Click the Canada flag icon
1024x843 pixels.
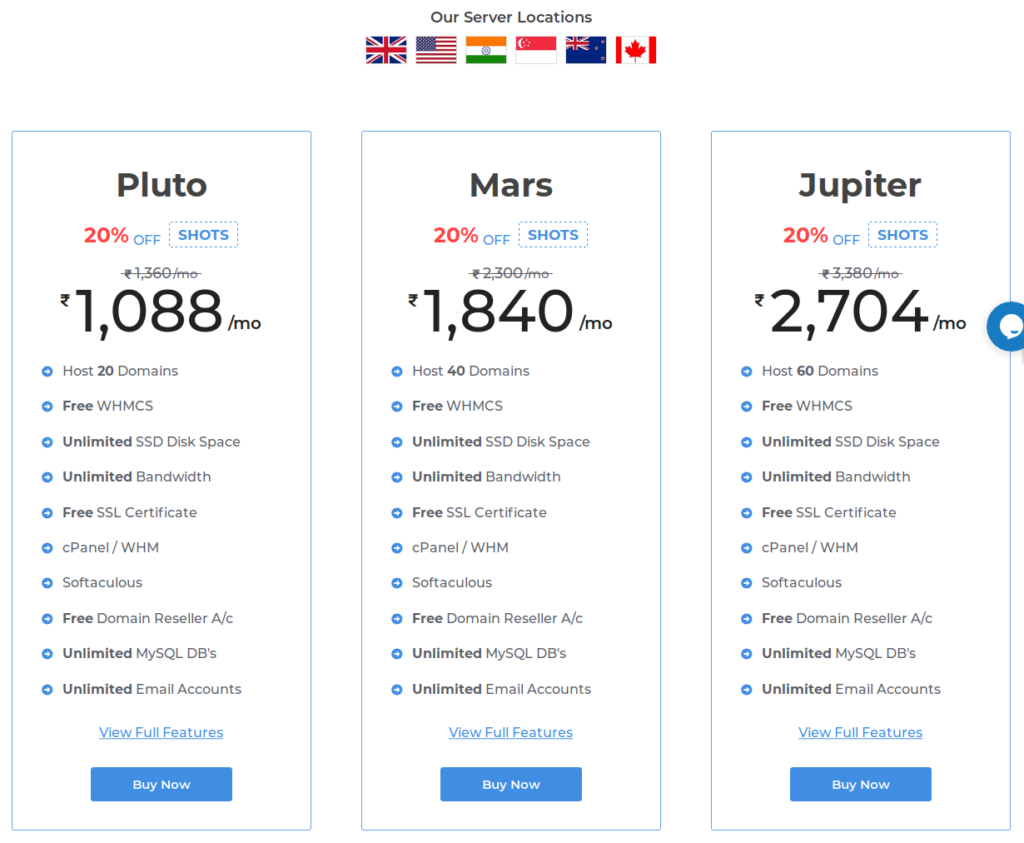[636, 50]
